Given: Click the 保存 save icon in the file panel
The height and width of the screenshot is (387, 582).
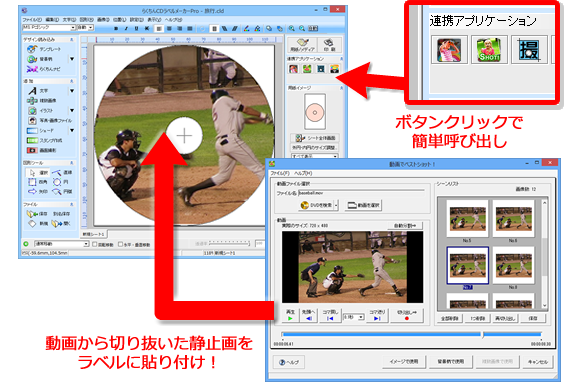Looking at the screenshot, I should [x=37, y=214].
